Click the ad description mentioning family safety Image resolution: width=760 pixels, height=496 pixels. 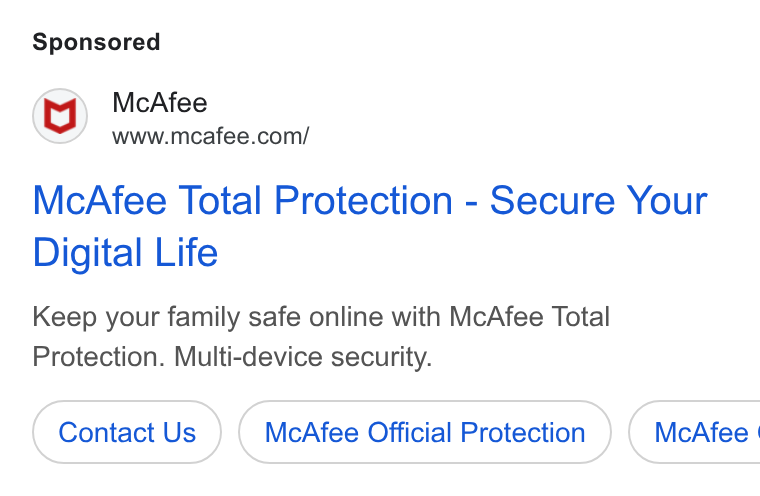pyautogui.click(x=321, y=337)
